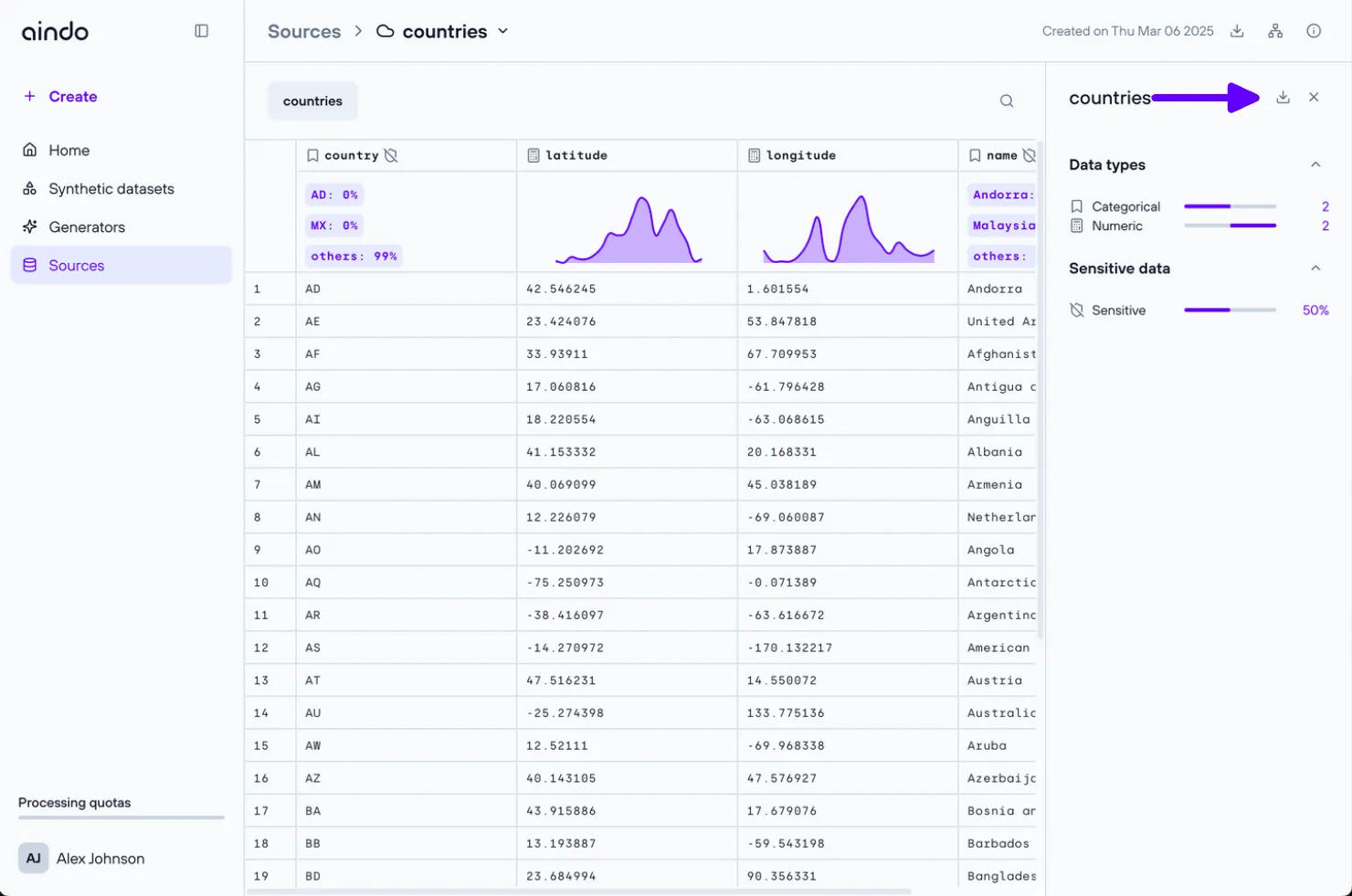1352x896 pixels.
Task: Close the countries details panel
Action: pyautogui.click(x=1314, y=97)
